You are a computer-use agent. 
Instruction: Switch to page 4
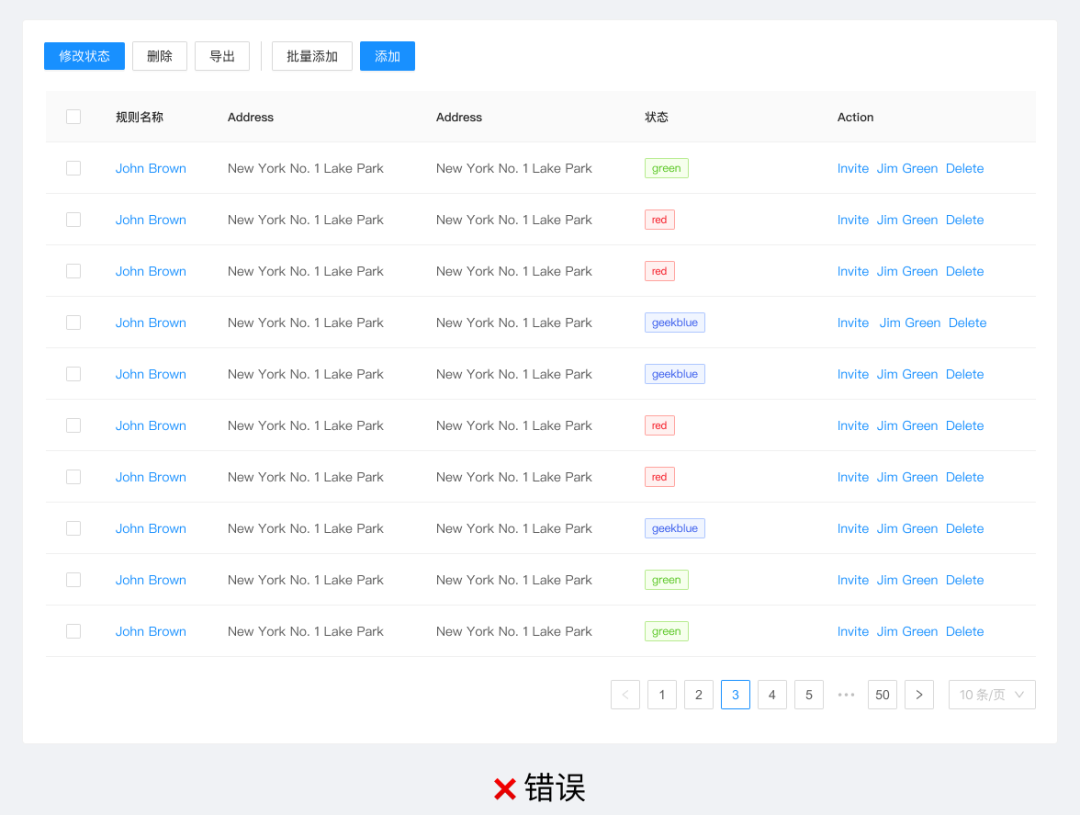click(772, 695)
